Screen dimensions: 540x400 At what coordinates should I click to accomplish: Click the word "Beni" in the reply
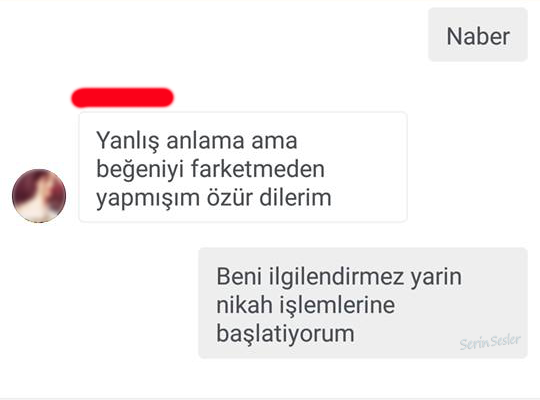click(239, 276)
